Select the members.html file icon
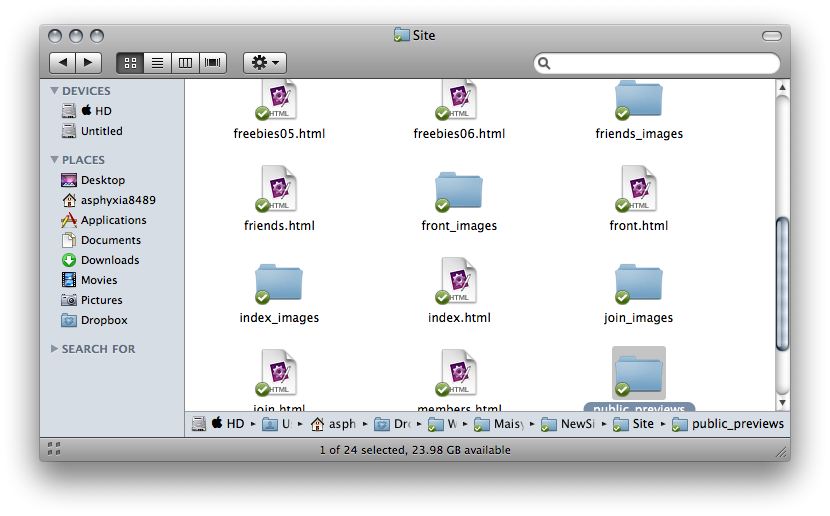The image size is (830, 516). [458, 373]
